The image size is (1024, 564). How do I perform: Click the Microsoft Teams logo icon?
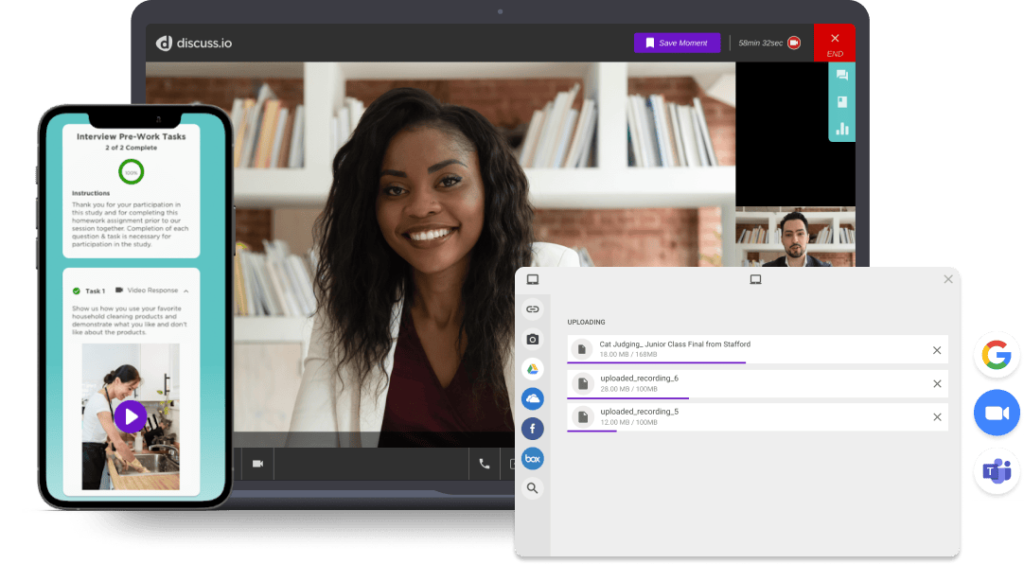[997, 471]
